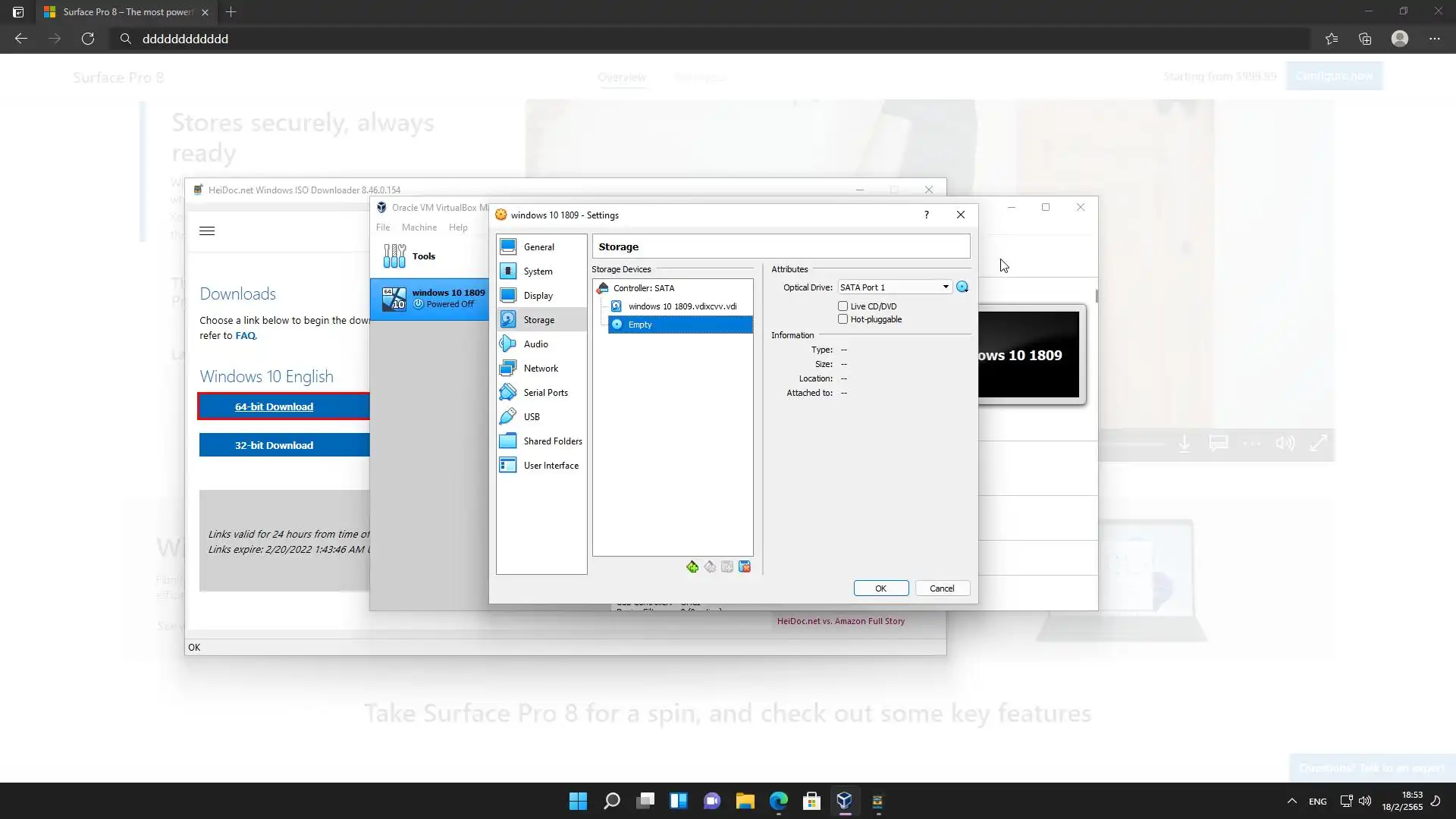The image size is (1456, 819).
Task: Select the Controller: SATA tree item
Action: (x=643, y=288)
